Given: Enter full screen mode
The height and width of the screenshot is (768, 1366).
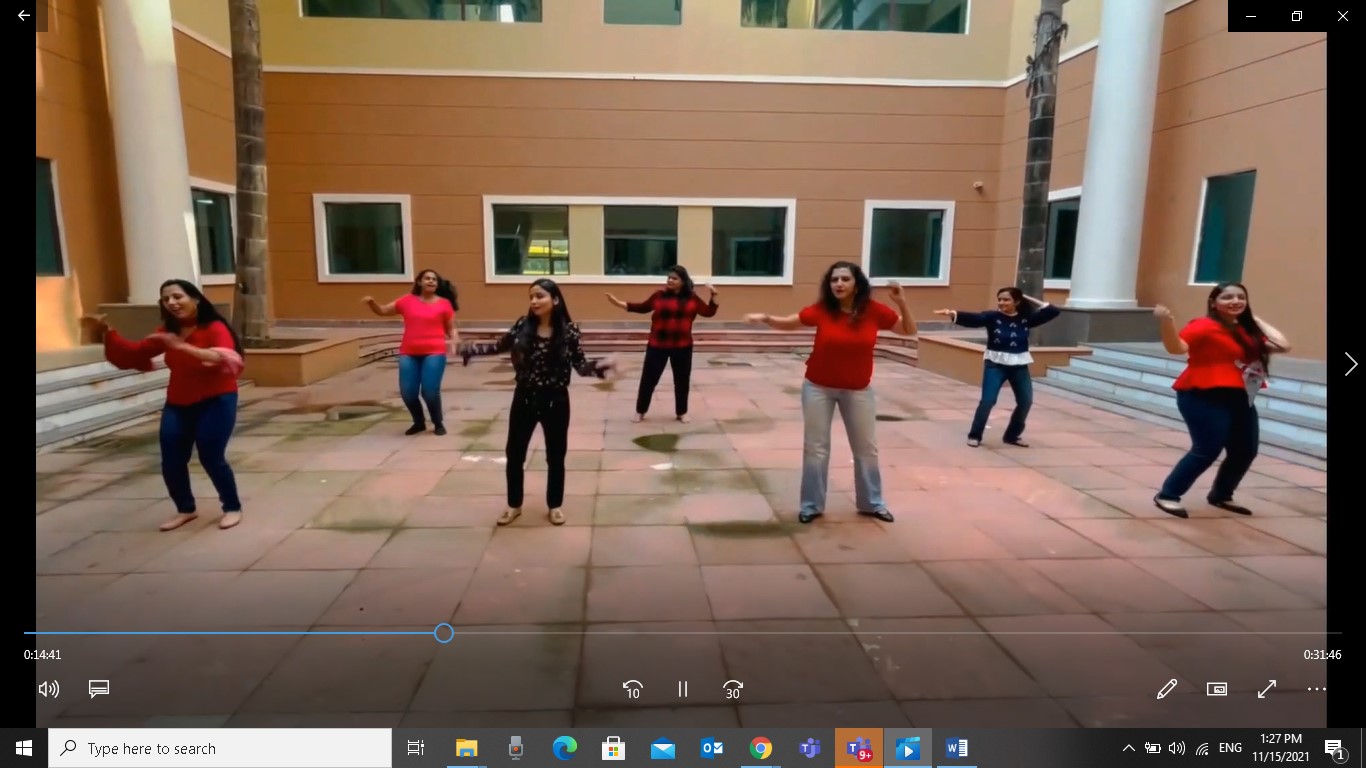Looking at the screenshot, I should coord(1266,689).
